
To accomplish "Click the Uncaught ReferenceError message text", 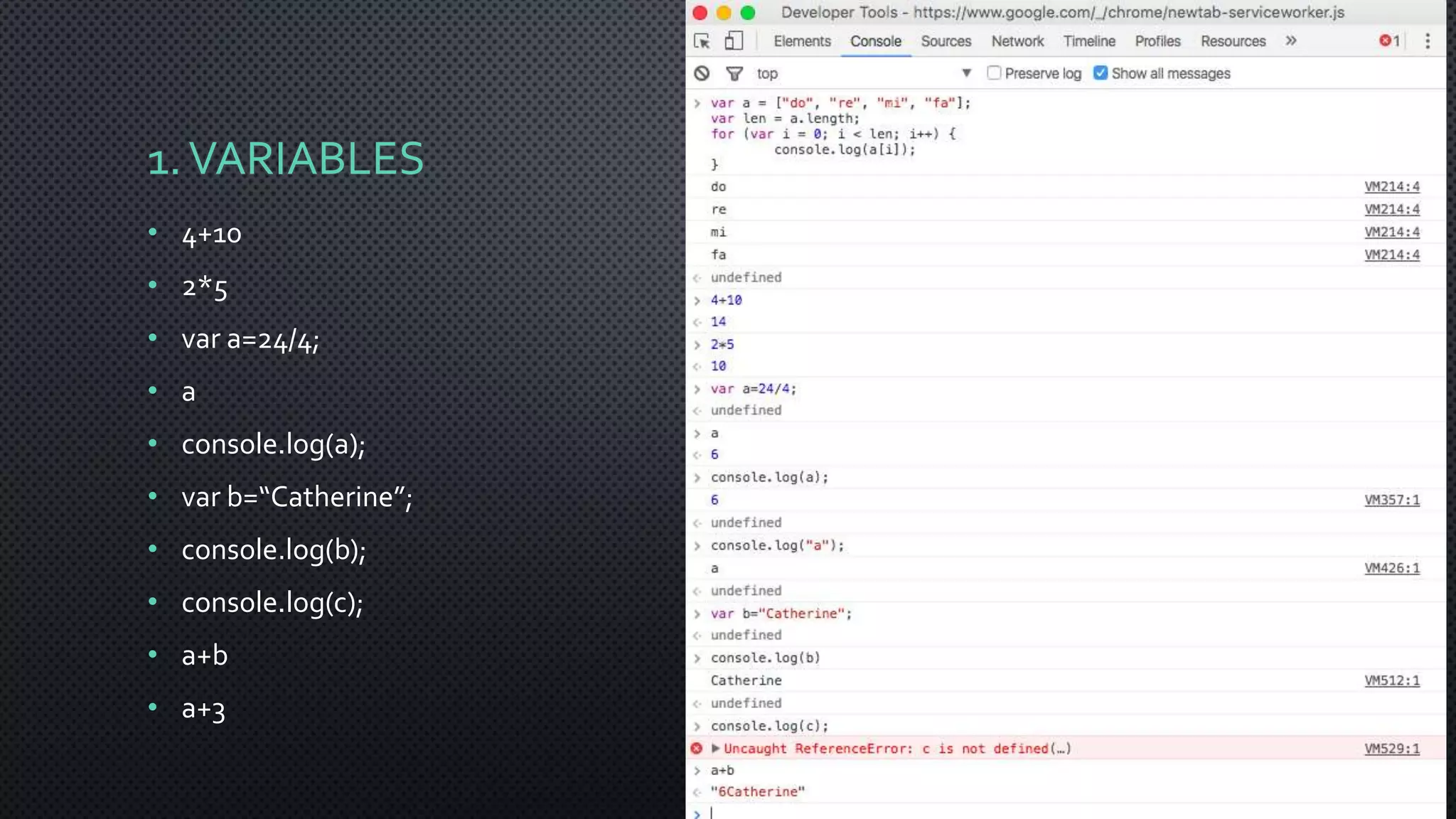I will [x=897, y=749].
